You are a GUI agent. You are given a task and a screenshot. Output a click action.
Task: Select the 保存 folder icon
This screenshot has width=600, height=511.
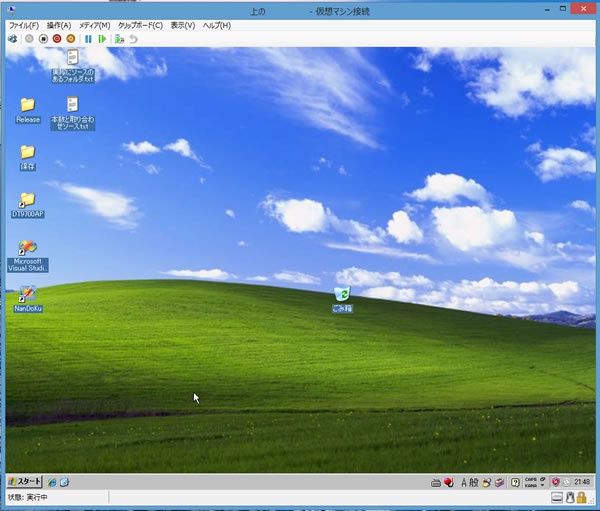point(28,157)
